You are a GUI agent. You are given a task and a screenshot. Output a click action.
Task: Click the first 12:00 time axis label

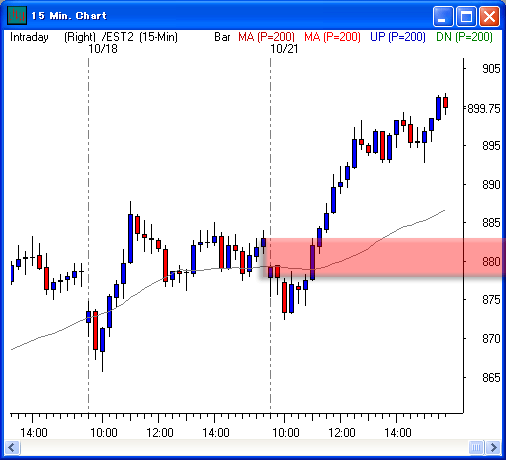pos(160,433)
